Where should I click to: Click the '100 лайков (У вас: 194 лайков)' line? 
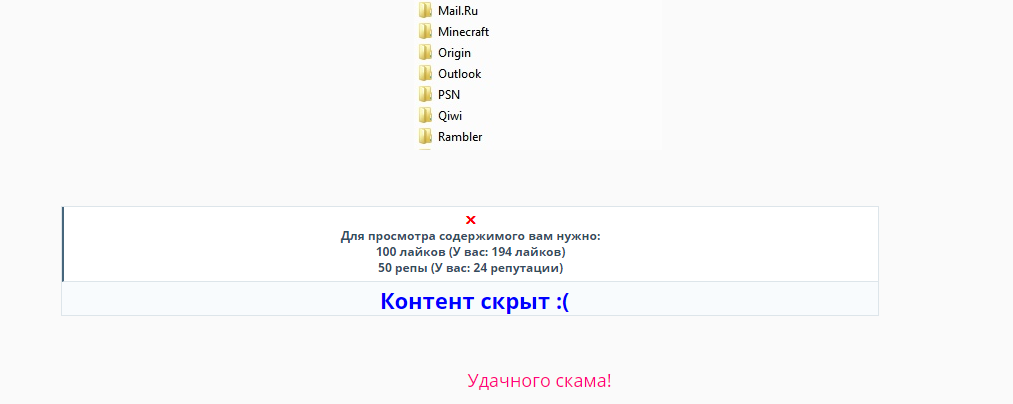tap(470, 252)
